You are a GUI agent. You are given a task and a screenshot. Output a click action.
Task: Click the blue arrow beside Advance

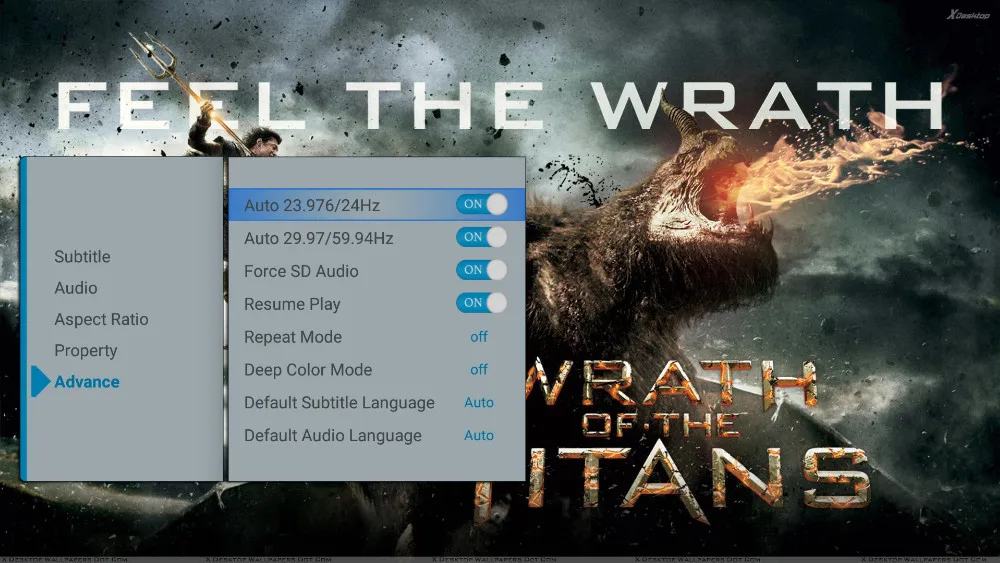[40, 381]
